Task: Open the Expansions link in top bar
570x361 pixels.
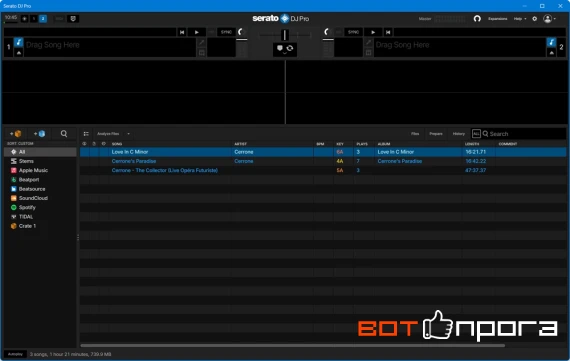Action: coord(497,19)
